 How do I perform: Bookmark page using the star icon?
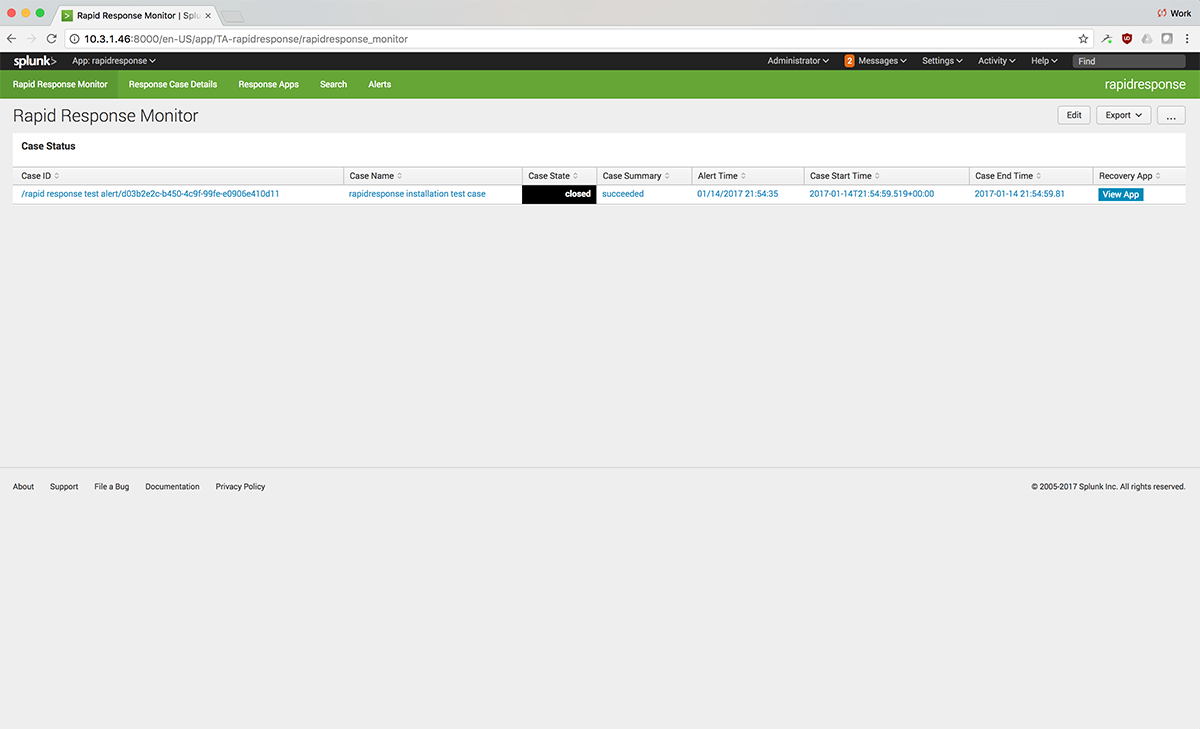point(1083,39)
